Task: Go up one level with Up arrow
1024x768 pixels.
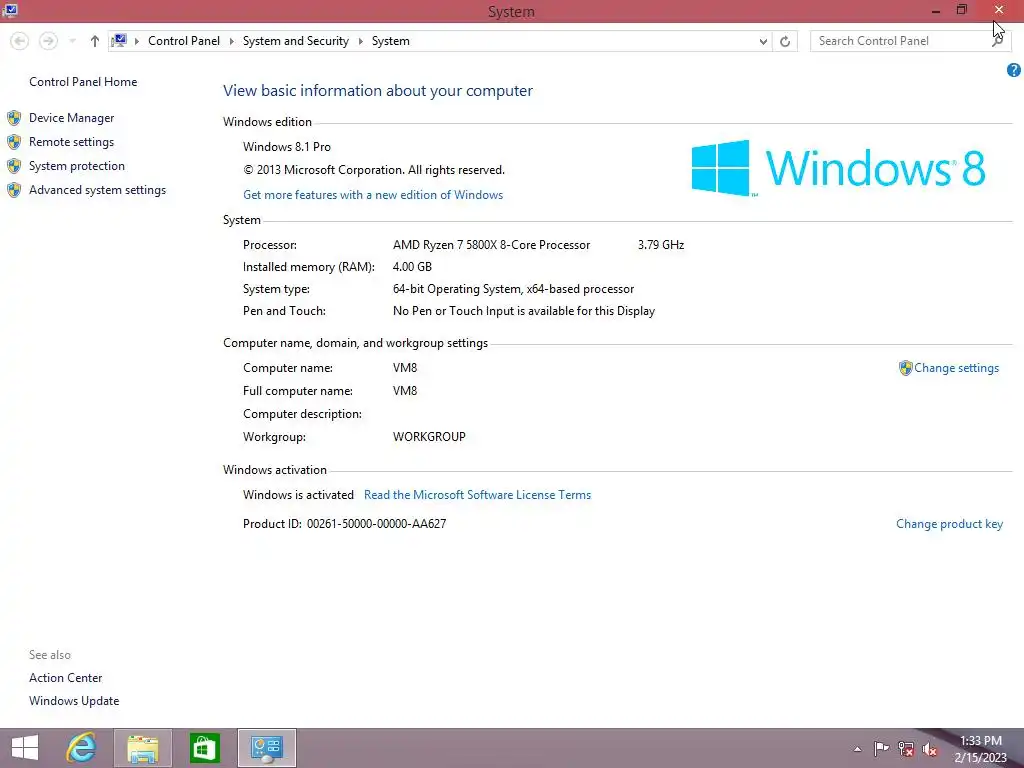Action: (x=95, y=41)
